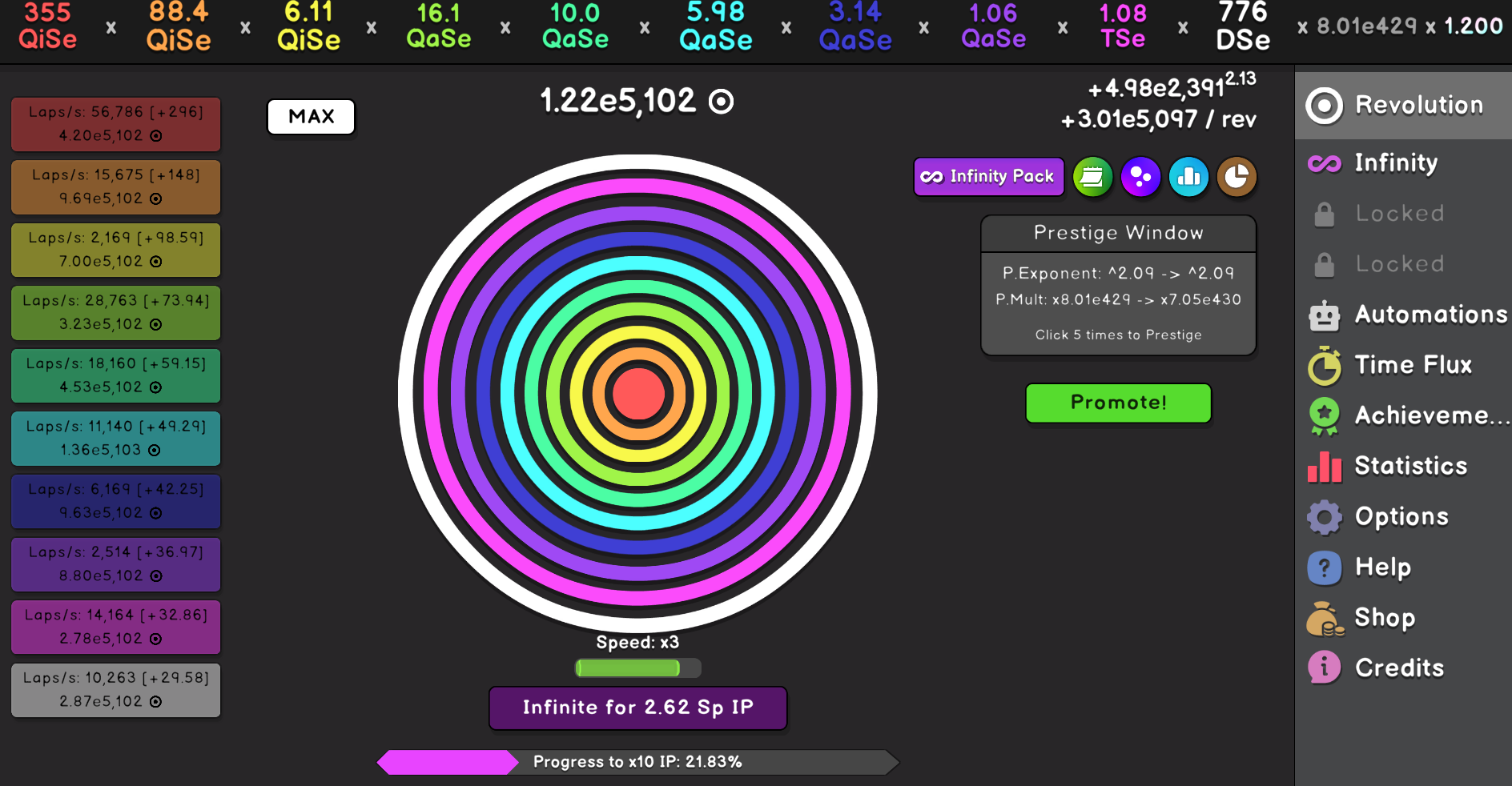This screenshot has height=786, width=1512.
Task: Open Statistics via the red bars icon
Action: point(1325,467)
